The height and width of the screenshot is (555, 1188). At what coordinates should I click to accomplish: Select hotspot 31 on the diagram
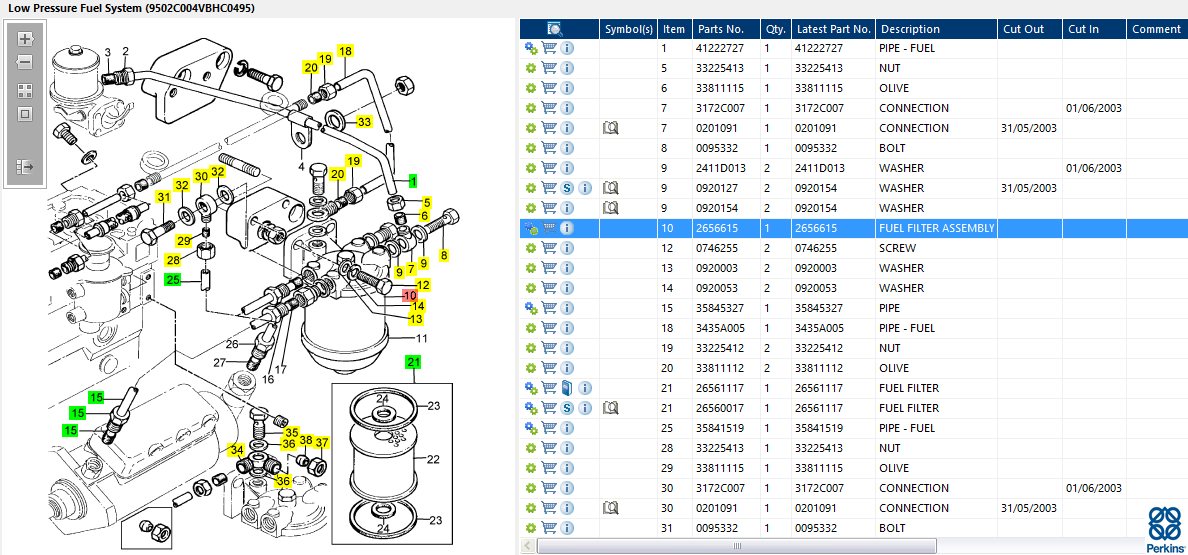pos(164,197)
